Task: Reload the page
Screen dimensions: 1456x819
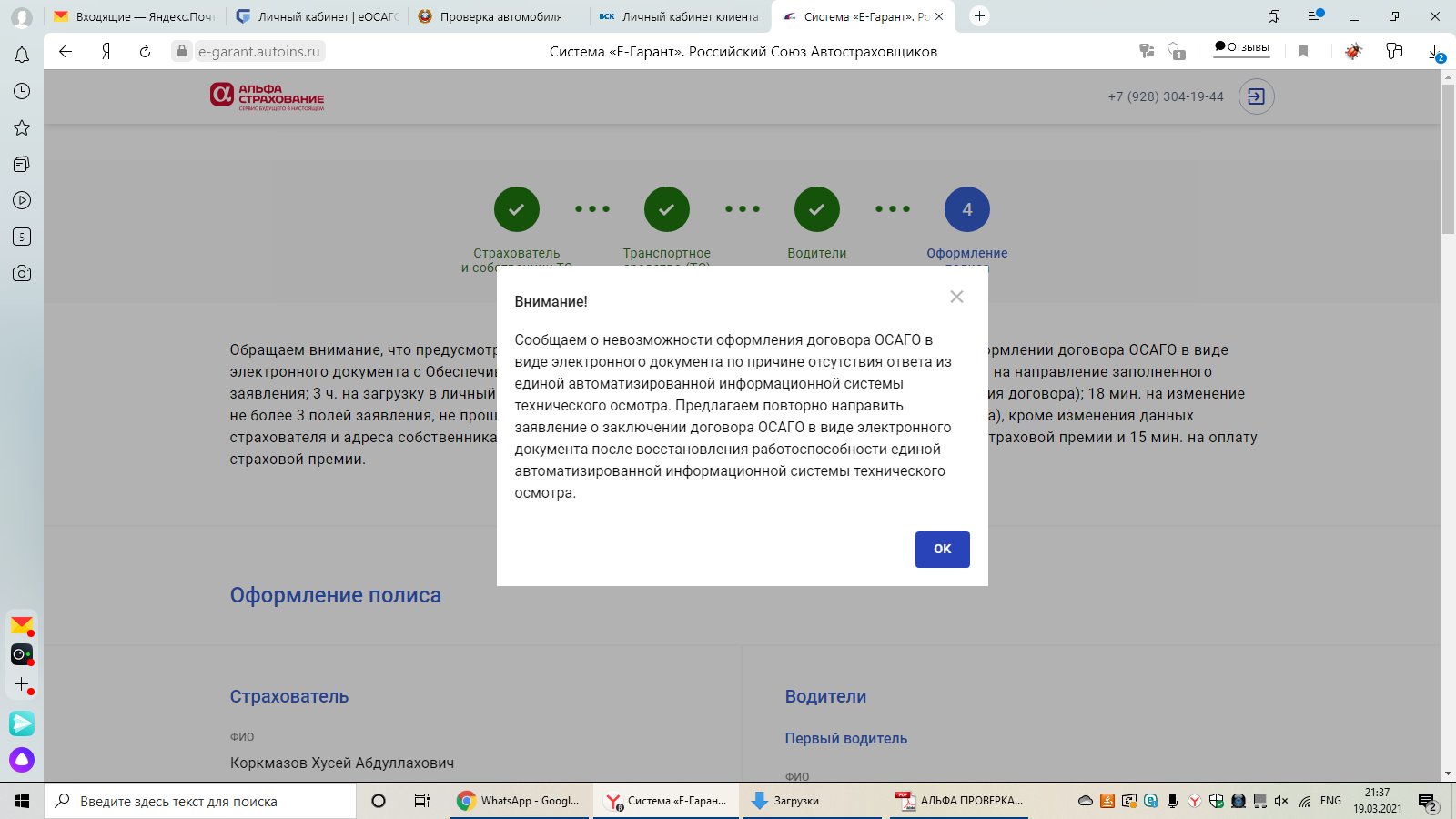Action: (x=145, y=51)
